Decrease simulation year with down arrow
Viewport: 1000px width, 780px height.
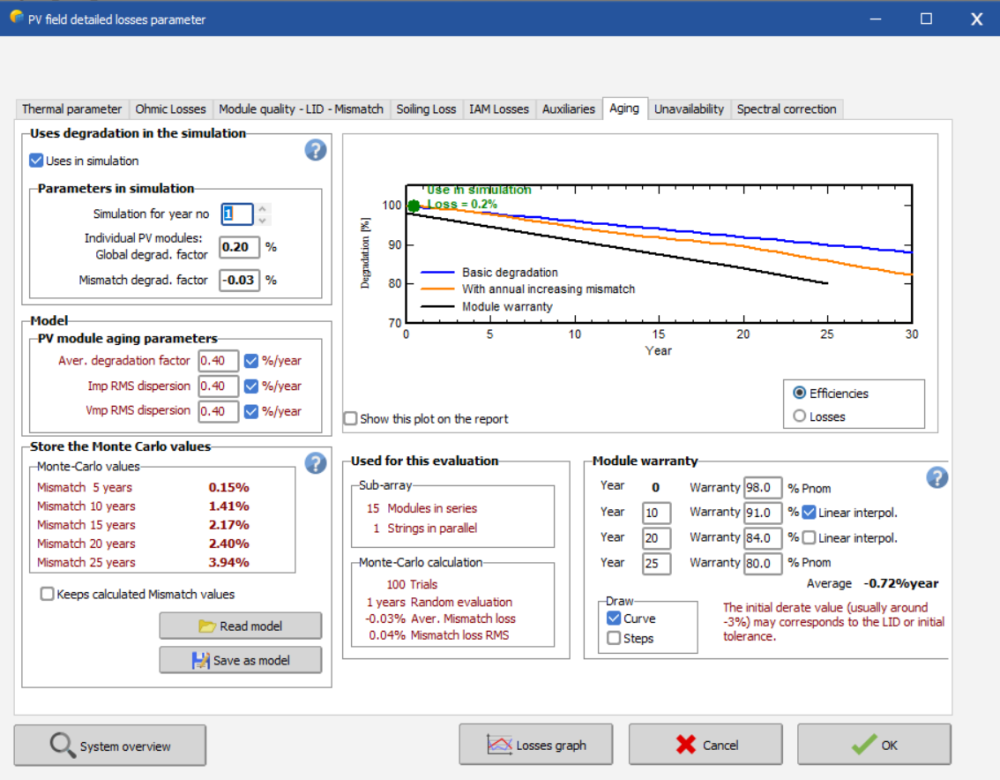262,220
